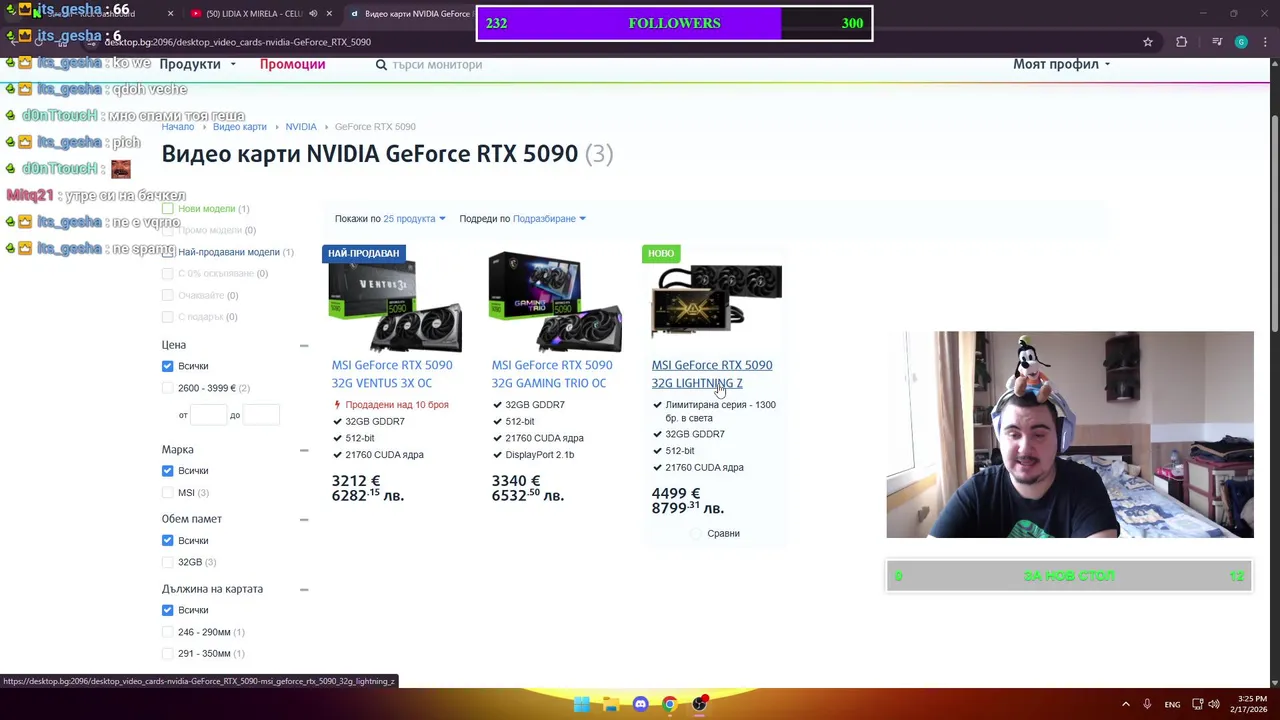This screenshot has height=720, width=1280.
Task: Open Discord from the taskbar
Action: point(640,704)
